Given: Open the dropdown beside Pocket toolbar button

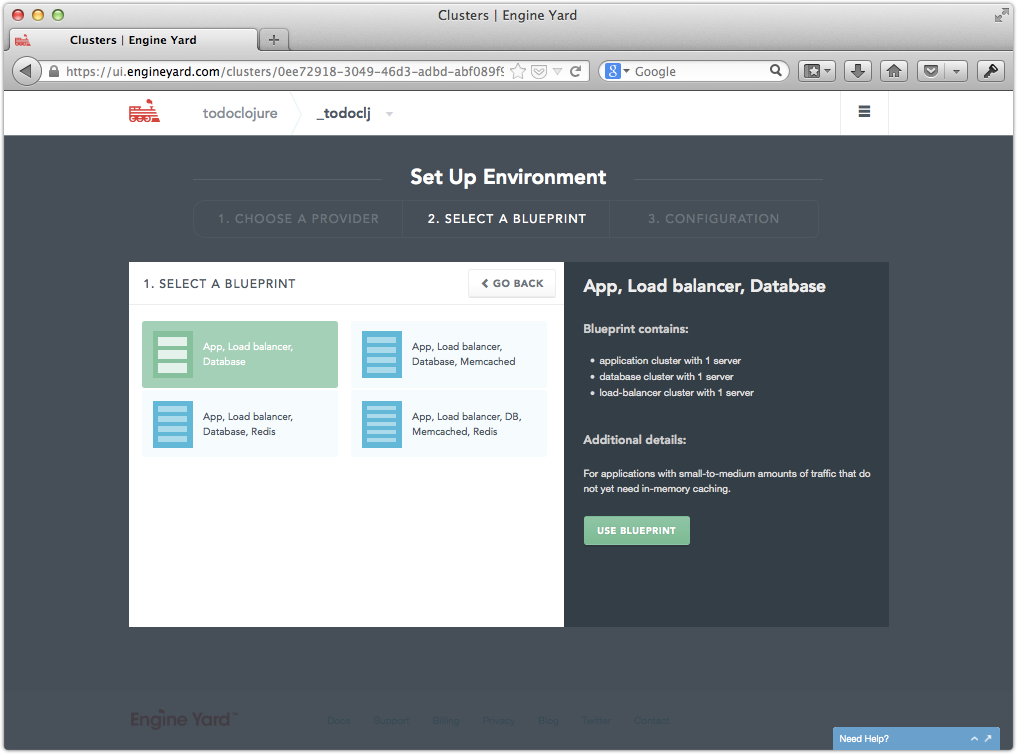Looking at the screenshot, I should (x=956, y=71).
